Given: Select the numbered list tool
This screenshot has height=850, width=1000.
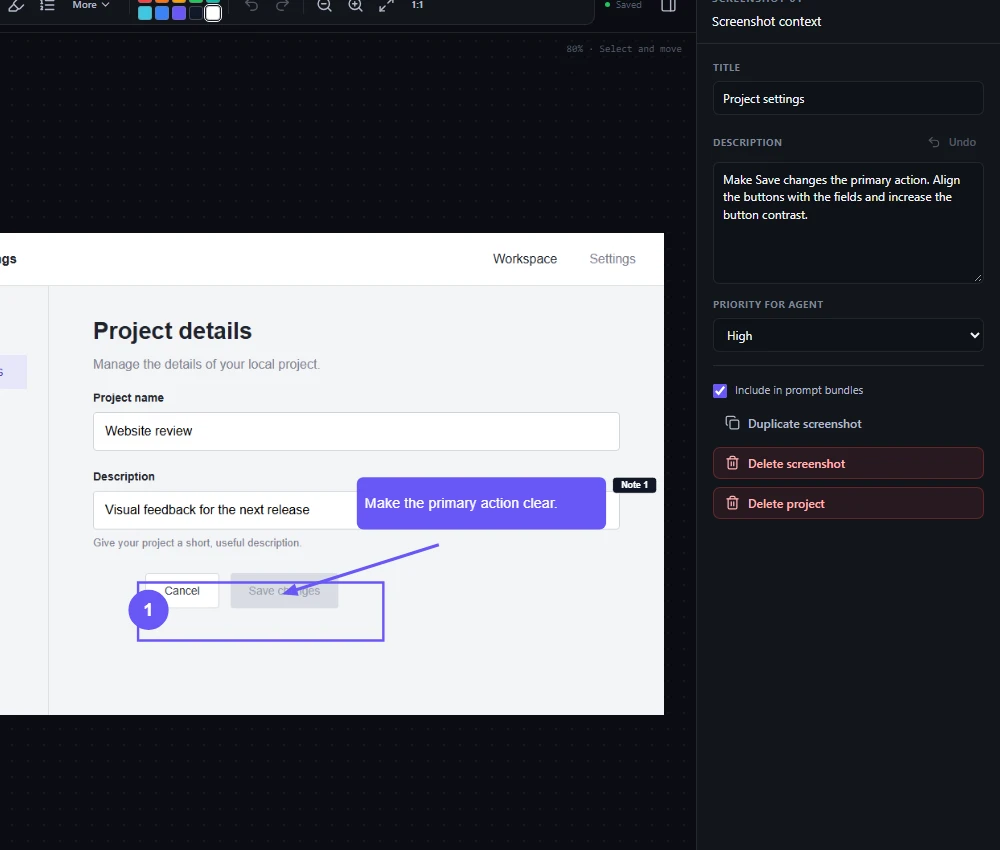Looking at the screenshot, I should click(x=47, y=6).
